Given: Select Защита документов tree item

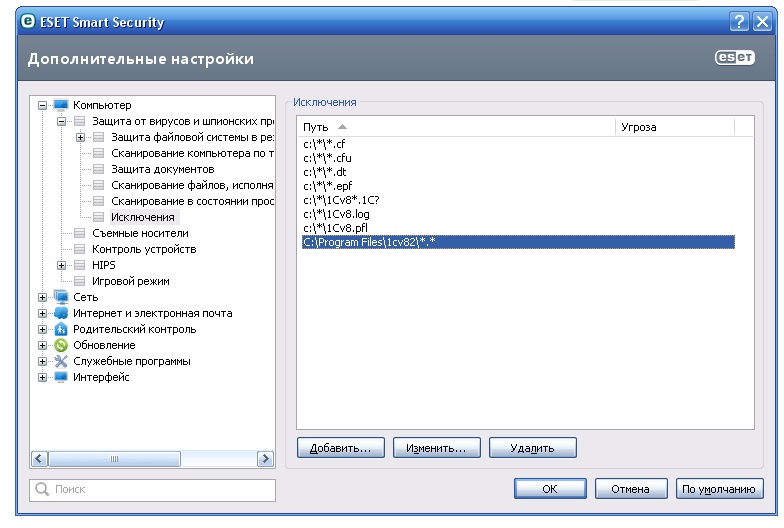Looking at the screenshot, I should tap(162, 169).
